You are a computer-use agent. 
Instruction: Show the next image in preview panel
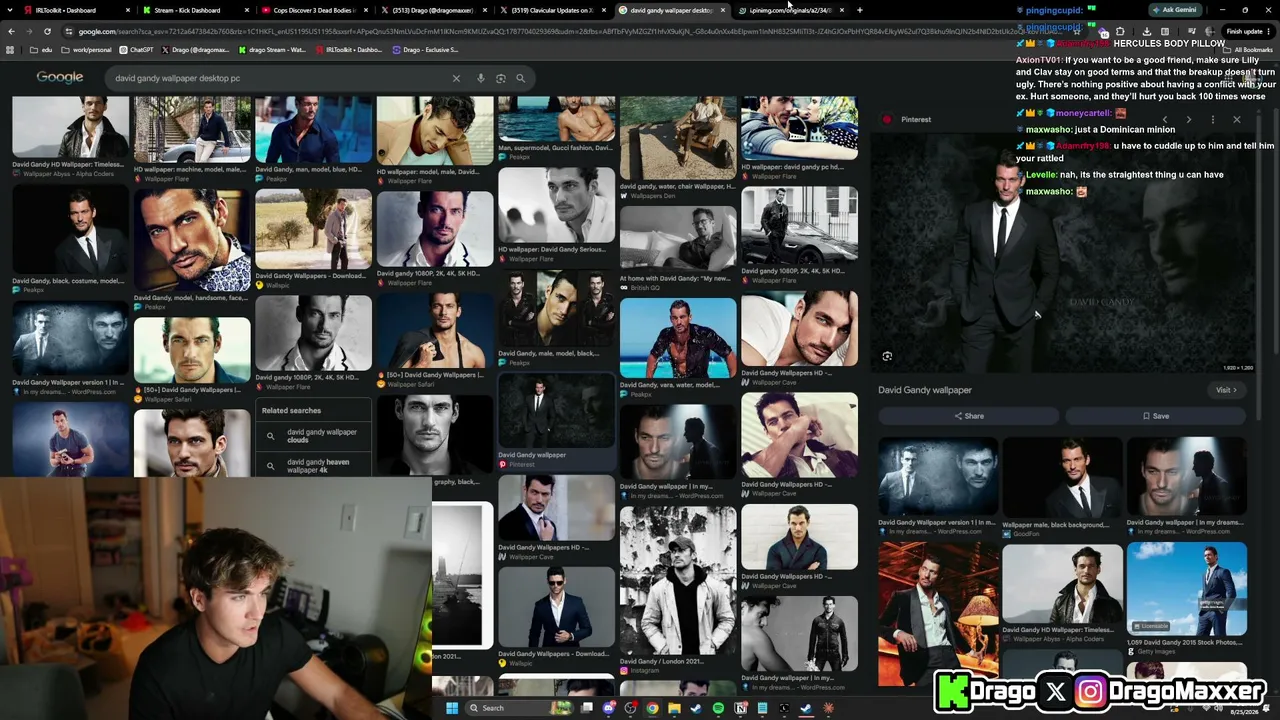point(1189,120)
